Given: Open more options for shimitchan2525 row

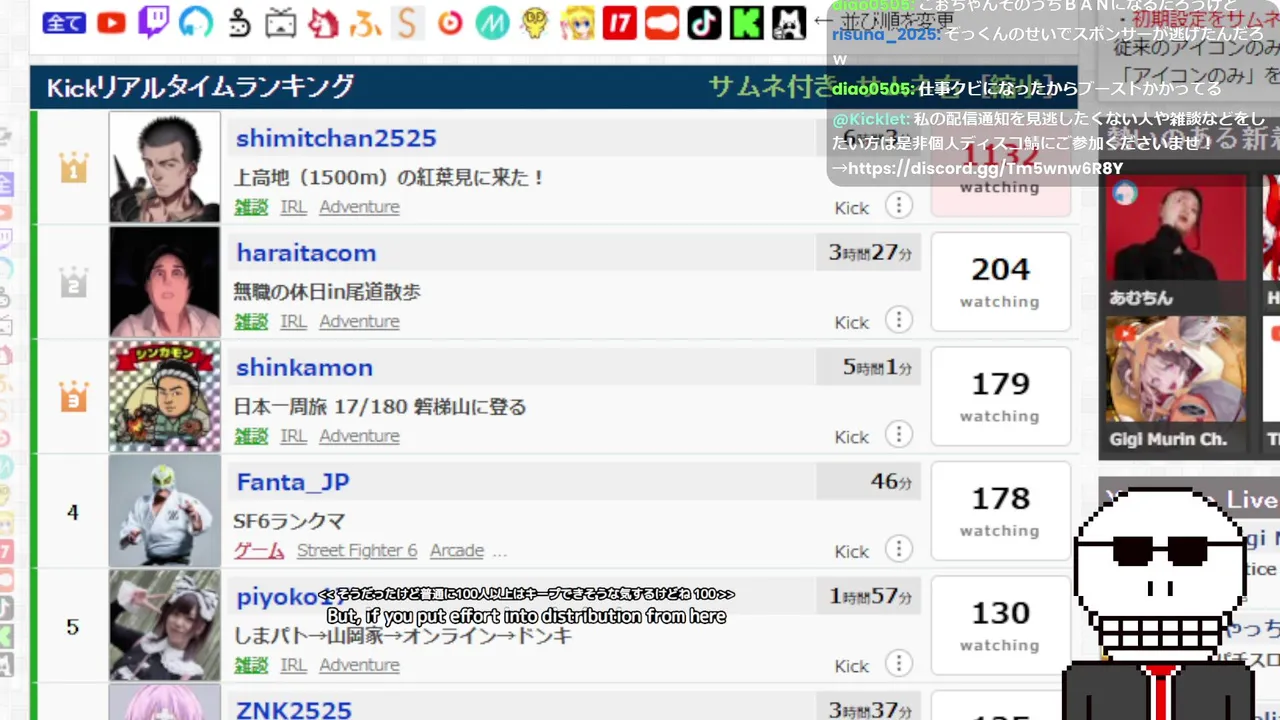Looking at the screenshot, I should point(899,205).
